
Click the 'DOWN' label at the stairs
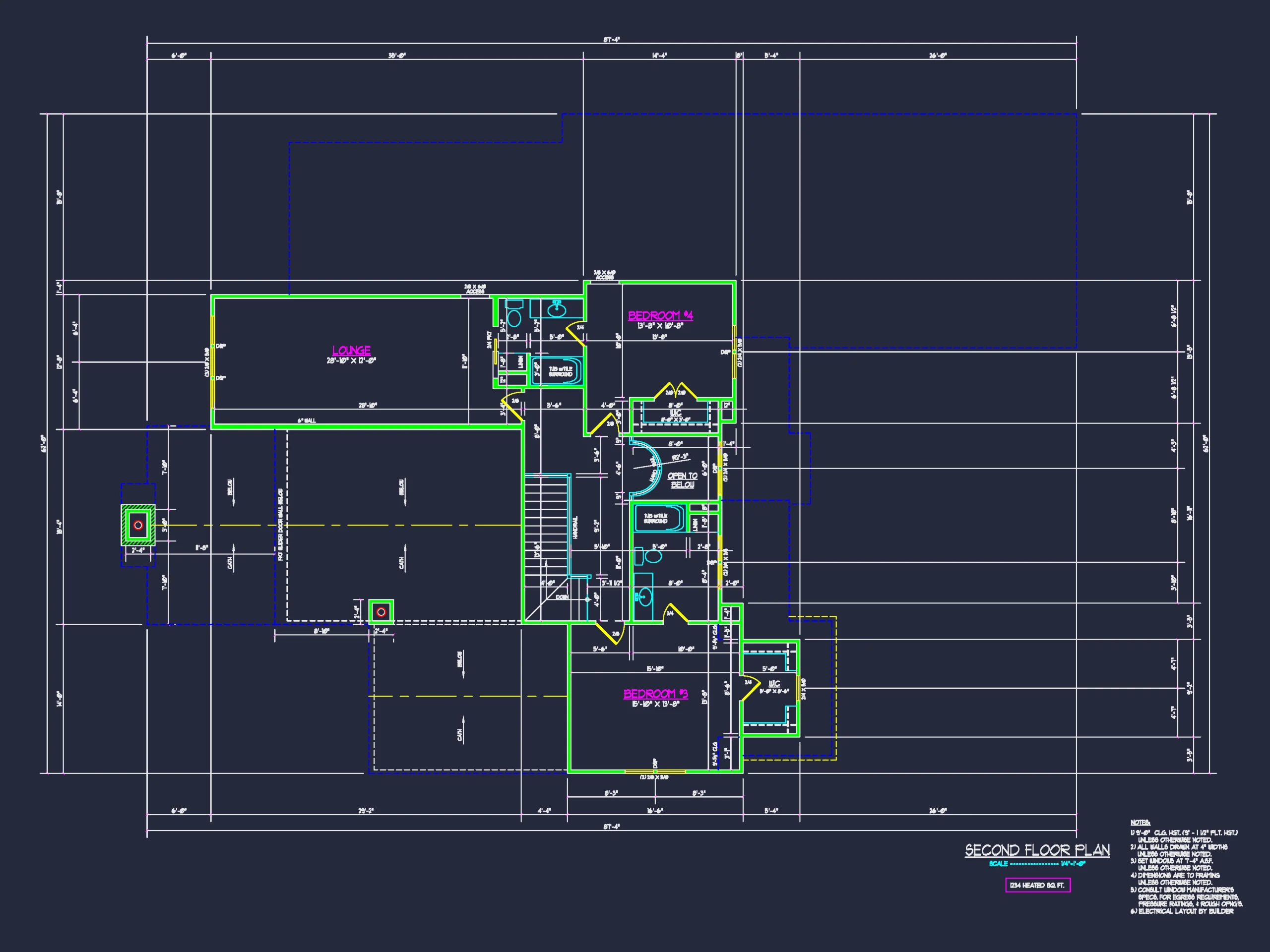pyautogui.click(x=562, y=597)
